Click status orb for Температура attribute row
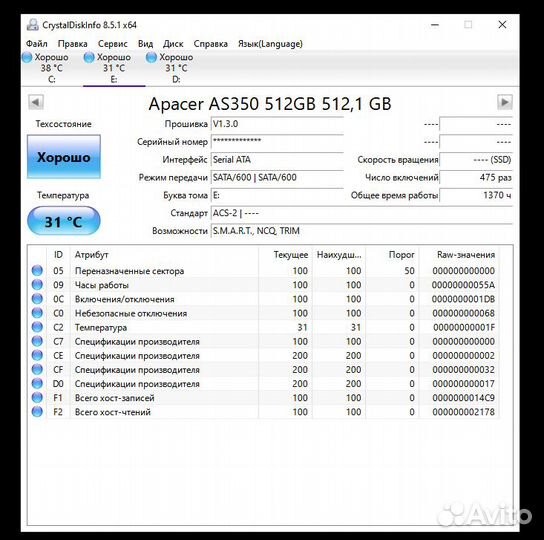This screenshot has height=540, width=544. (x=37, y=327)
